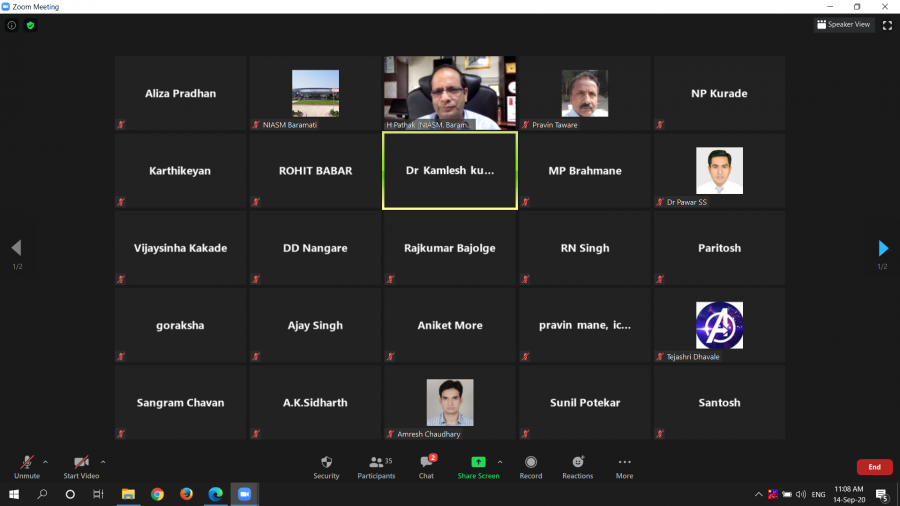Open the Chat panel
This screenshot has height=506, width=900.
(426, 463)
